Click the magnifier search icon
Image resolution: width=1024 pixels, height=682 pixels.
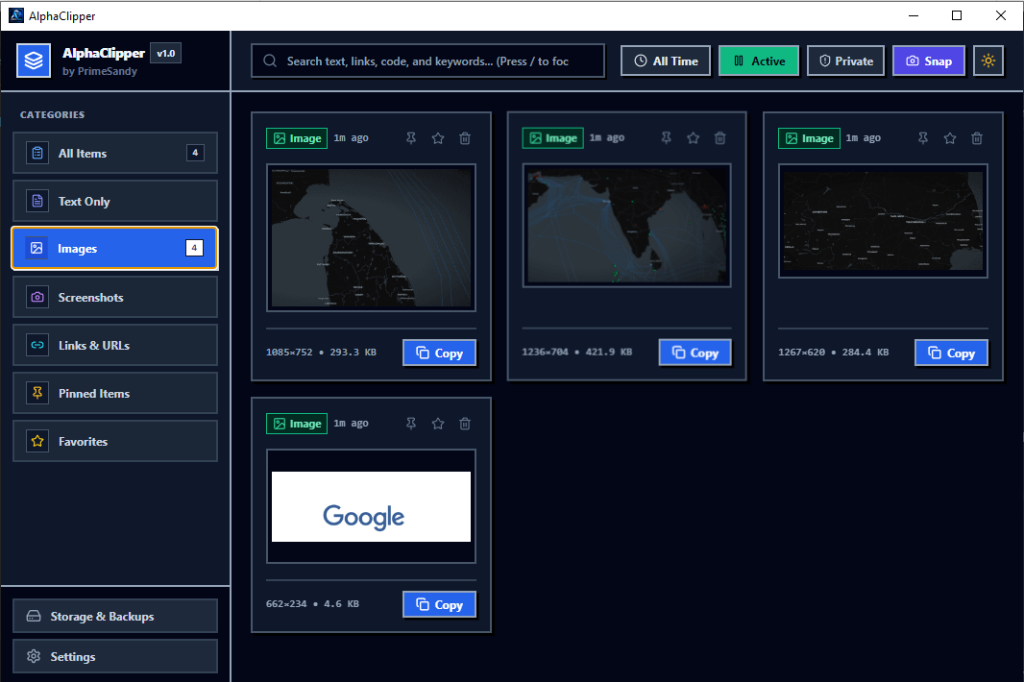(270, 61)
